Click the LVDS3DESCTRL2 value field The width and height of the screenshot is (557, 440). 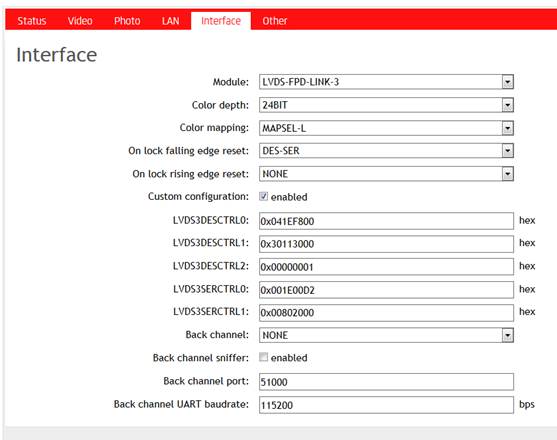[x=386, y=267]
